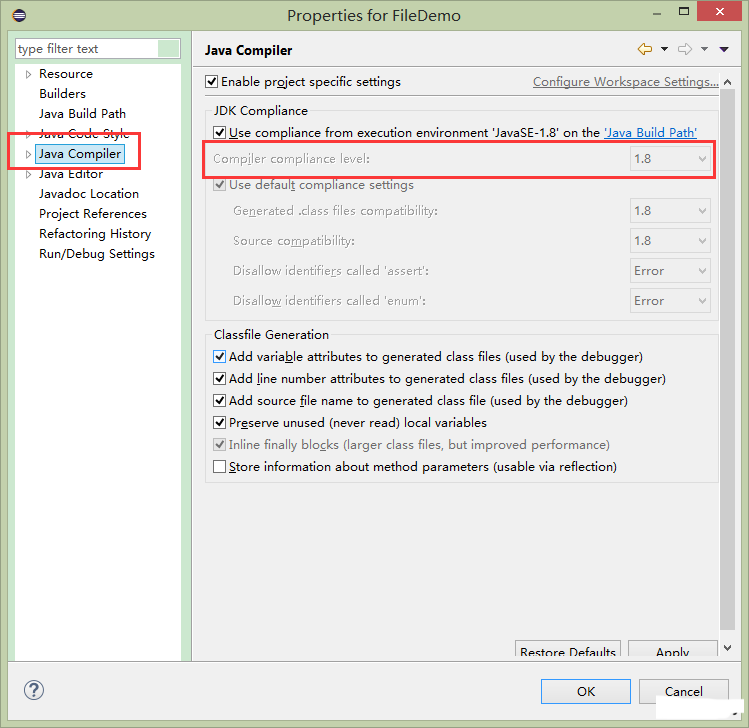
Task: Toggle Add source file name checkbox
Action: [219, 401]
